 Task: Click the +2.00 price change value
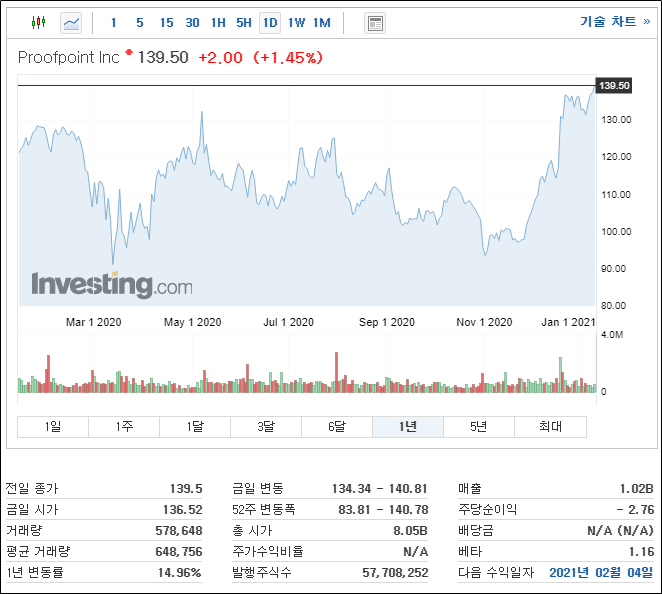[220, 58]
